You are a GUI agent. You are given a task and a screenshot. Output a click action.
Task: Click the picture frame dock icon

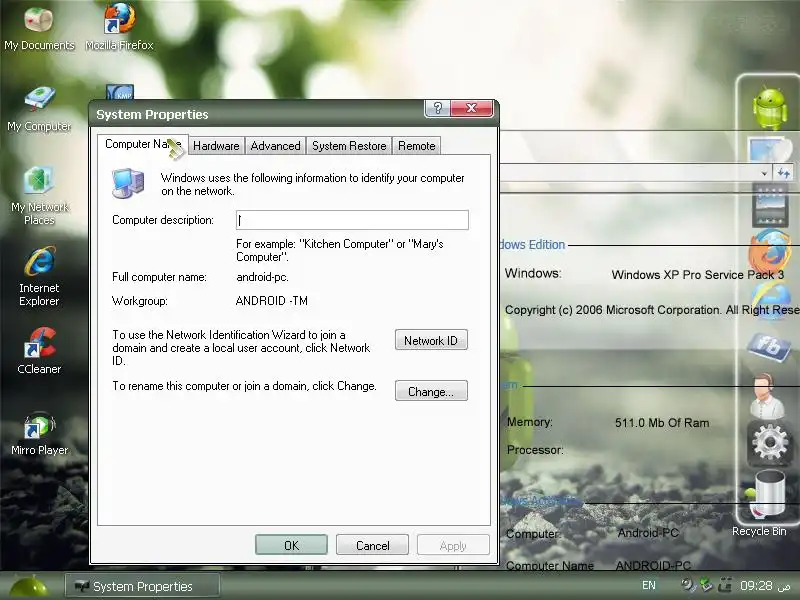769,152
